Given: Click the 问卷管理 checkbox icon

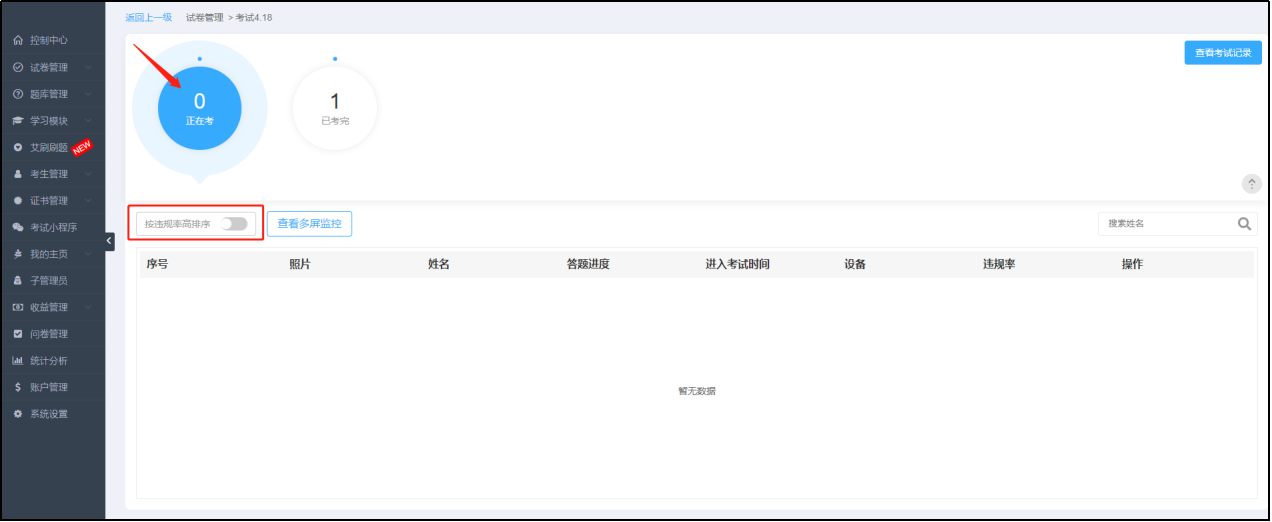Looking at the screenshot, I should click(x=18, y=334).
